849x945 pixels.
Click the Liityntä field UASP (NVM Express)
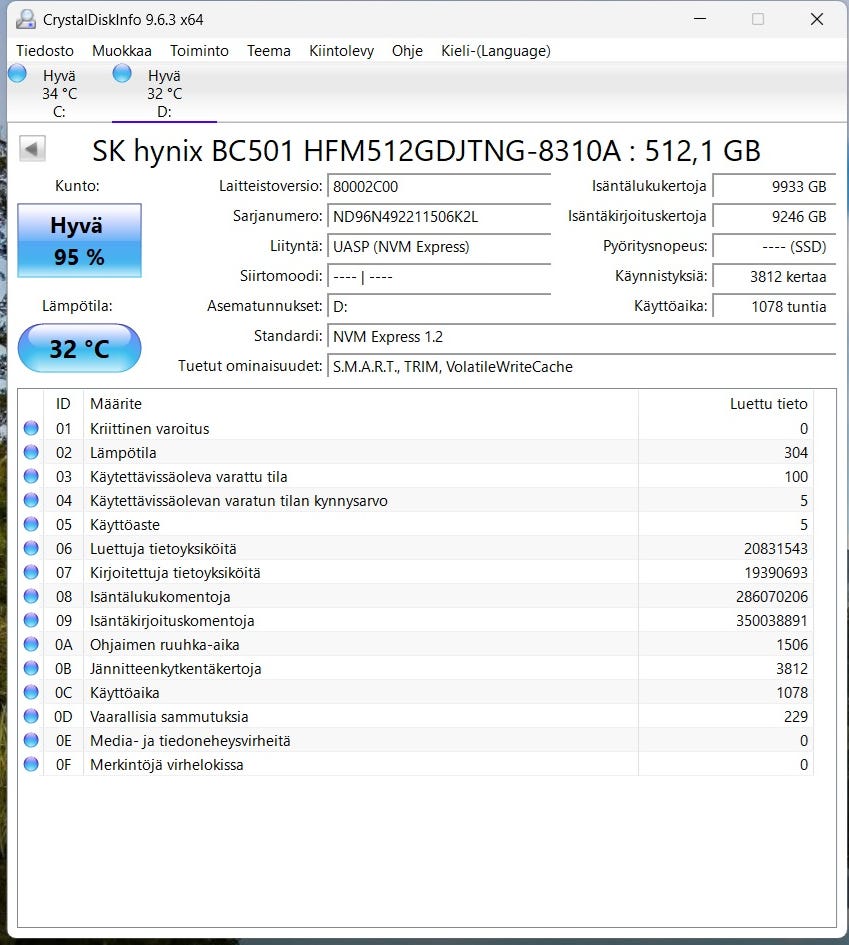point(439,246)
